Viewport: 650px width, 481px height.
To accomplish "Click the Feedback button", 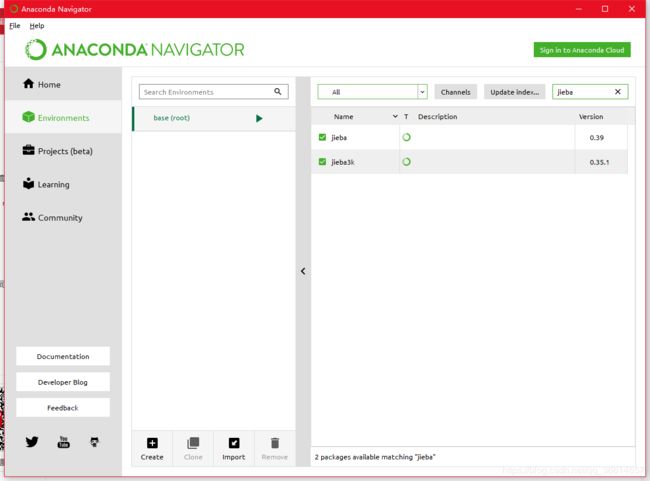I will (x=63, y=408).
